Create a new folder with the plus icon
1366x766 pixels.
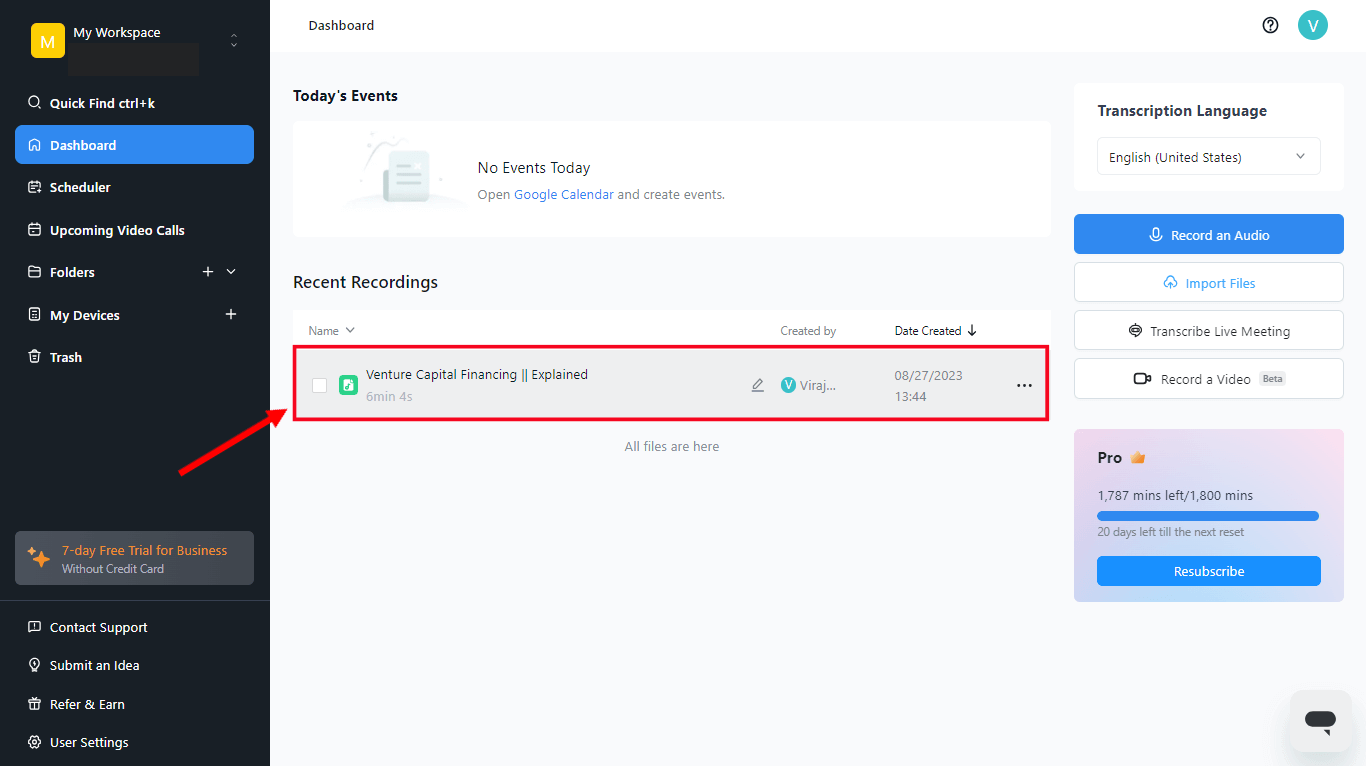(x=207, y=271)
